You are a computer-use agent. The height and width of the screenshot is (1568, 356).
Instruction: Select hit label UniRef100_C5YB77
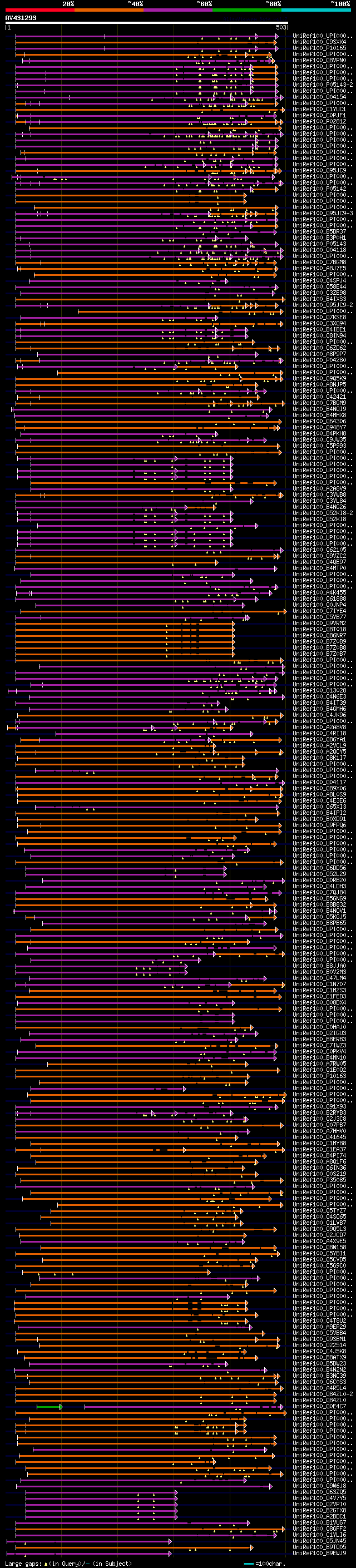pos(319,617)
